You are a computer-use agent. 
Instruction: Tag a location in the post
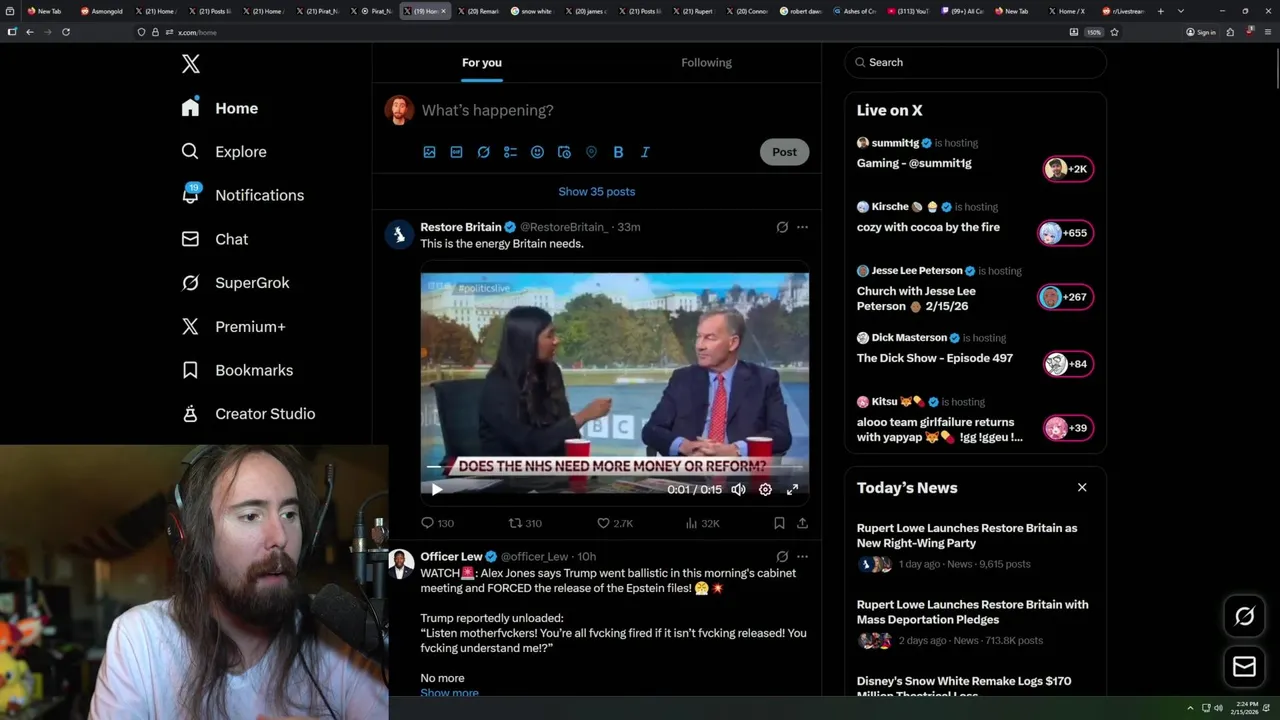(591, 152)
